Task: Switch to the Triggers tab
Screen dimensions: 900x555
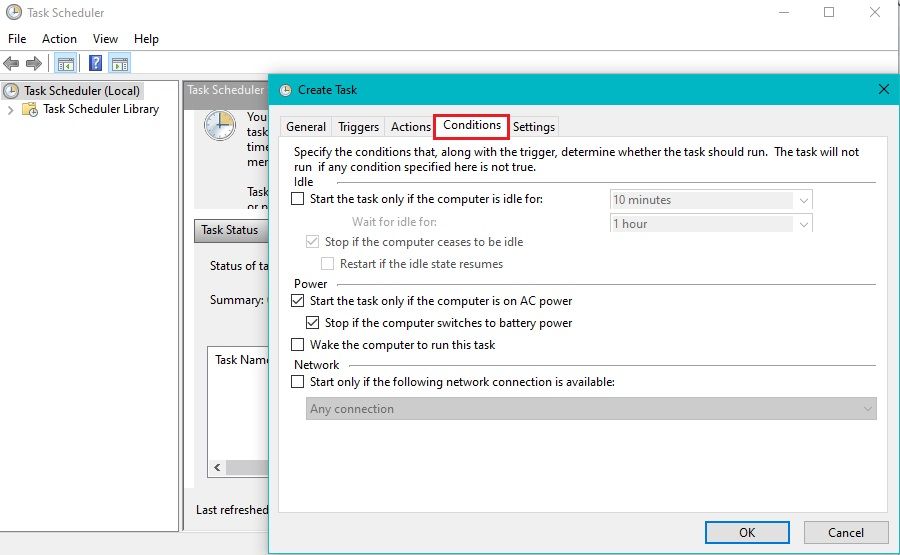Action: [x=358, y=127]
